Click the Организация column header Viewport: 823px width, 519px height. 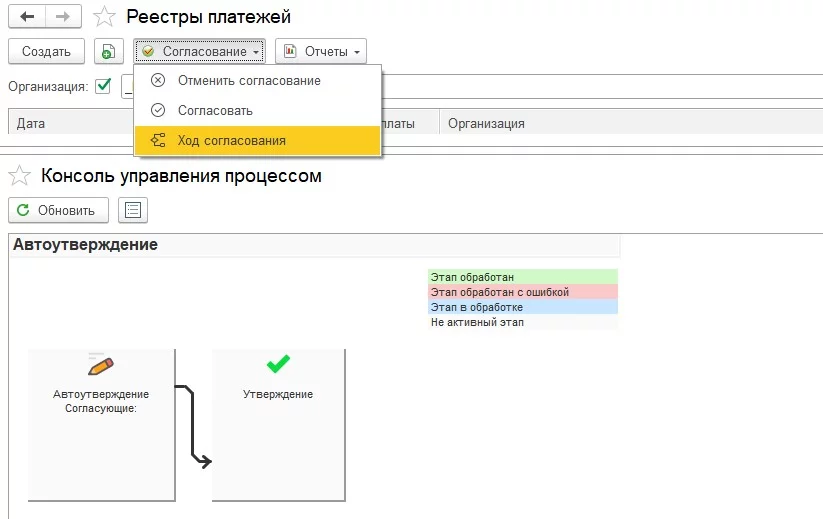click(x=486, y=124)
